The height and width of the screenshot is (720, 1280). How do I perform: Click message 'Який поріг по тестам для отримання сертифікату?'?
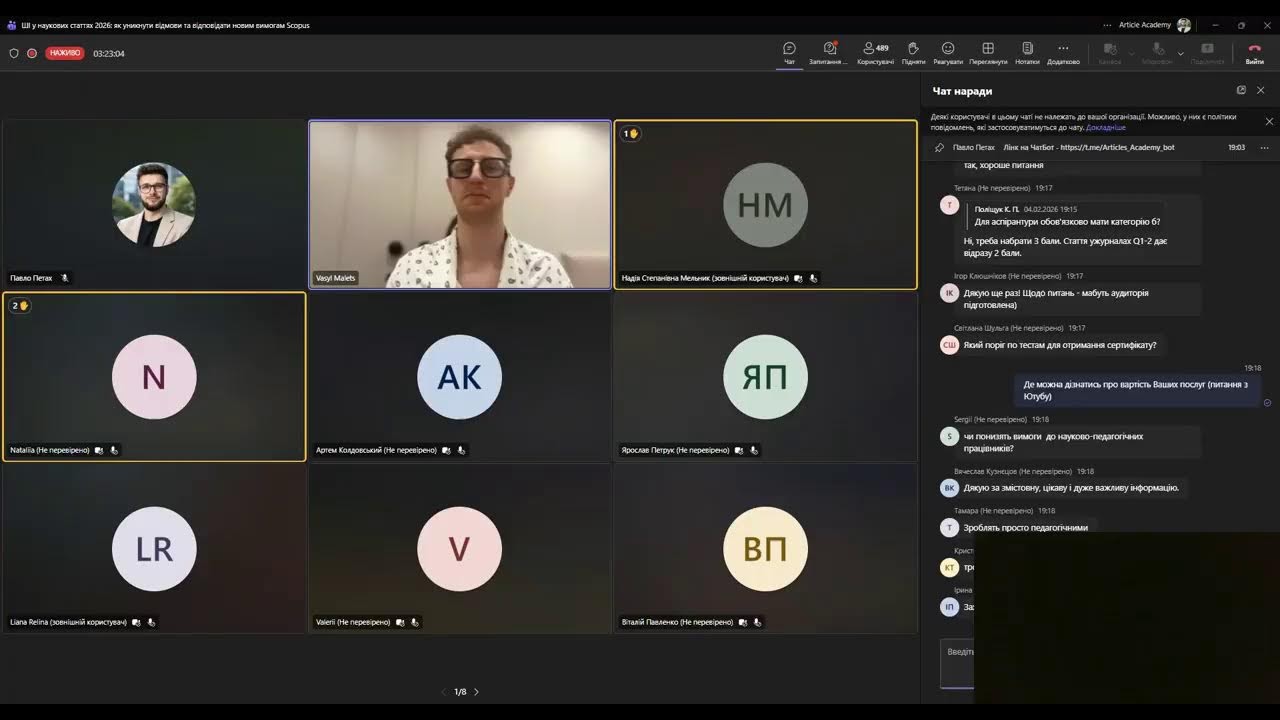click(1060, 345)
